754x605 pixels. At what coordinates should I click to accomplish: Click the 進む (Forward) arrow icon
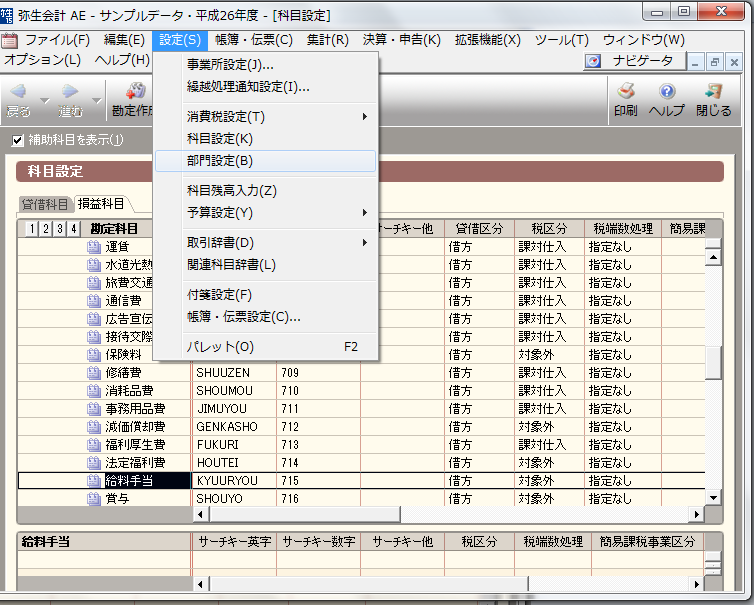point(70,92)
